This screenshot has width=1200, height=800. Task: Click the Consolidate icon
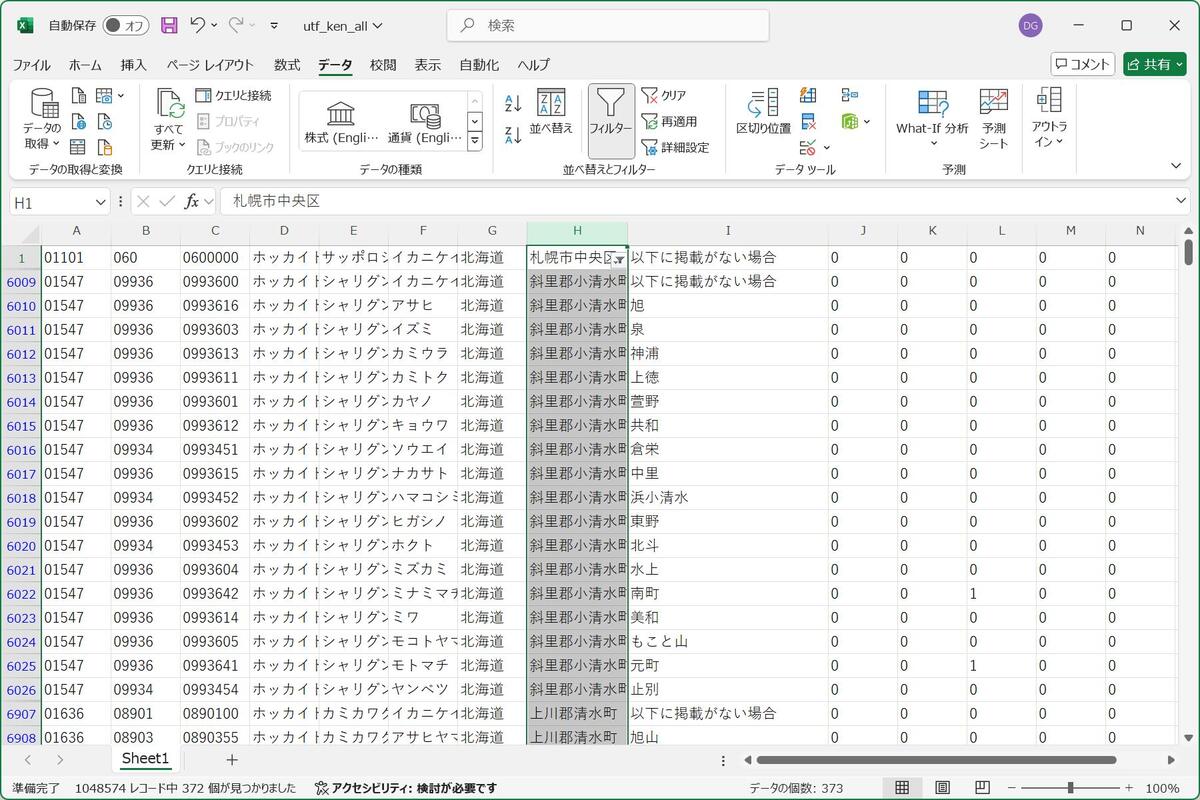pos(849,96)
